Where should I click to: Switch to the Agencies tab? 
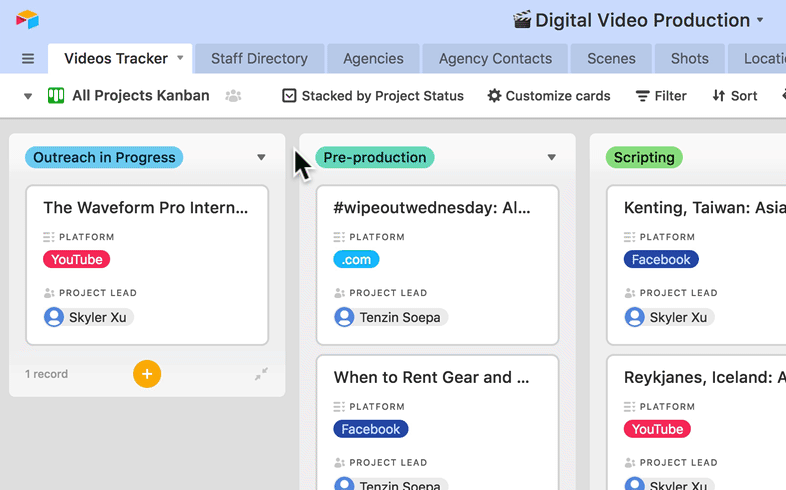click(373, 59)
